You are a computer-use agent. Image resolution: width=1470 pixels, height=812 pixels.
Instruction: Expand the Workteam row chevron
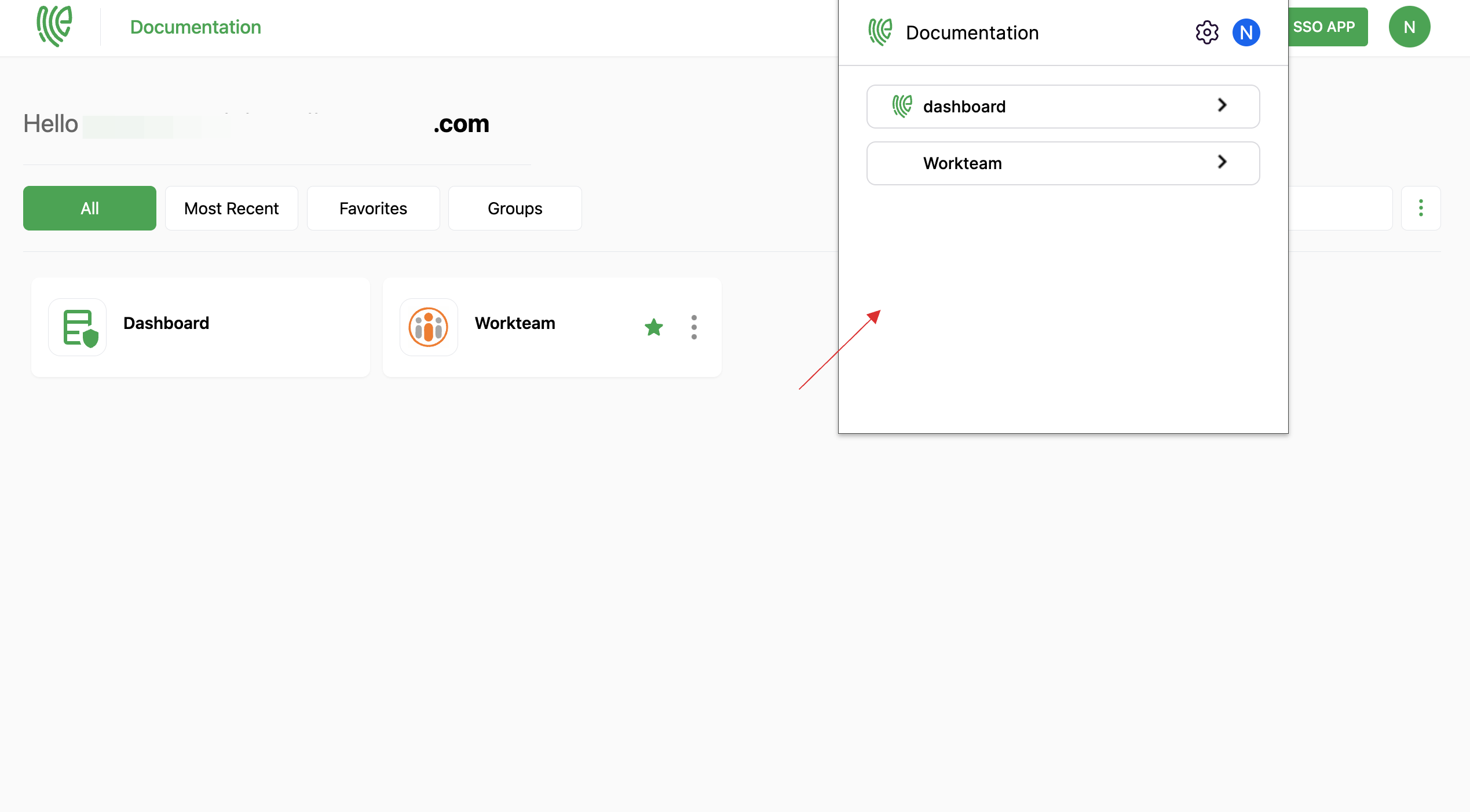click(x=1222, y=162)
